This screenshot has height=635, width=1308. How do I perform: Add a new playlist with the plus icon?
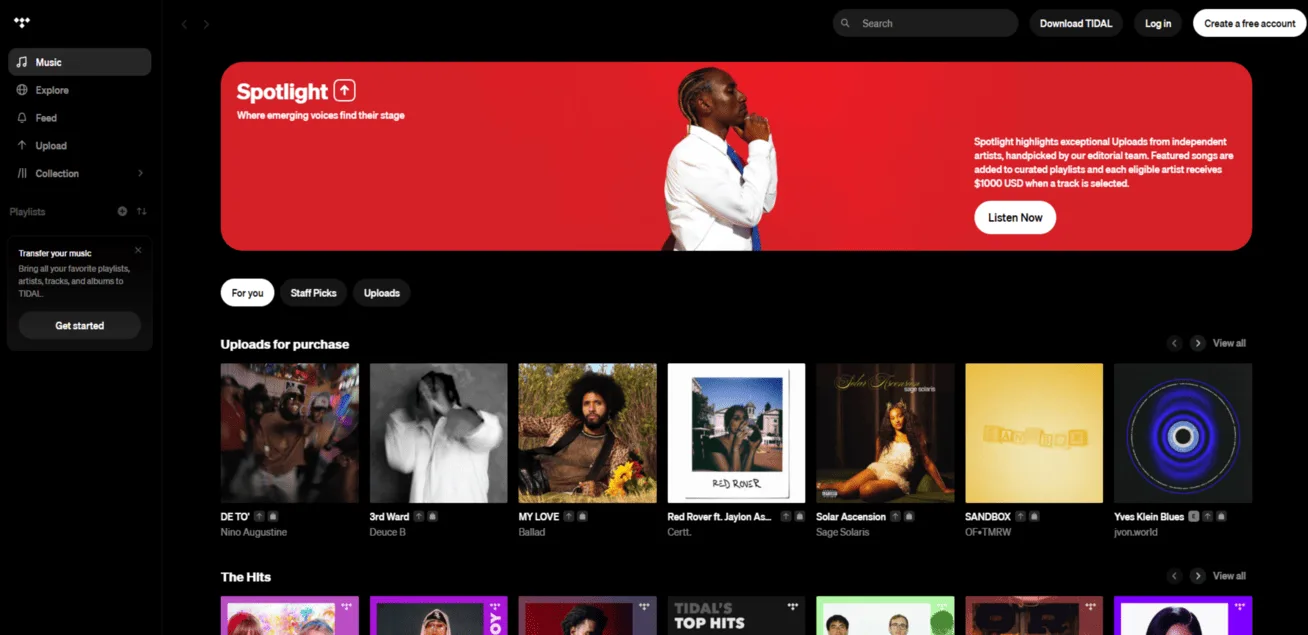122,212
